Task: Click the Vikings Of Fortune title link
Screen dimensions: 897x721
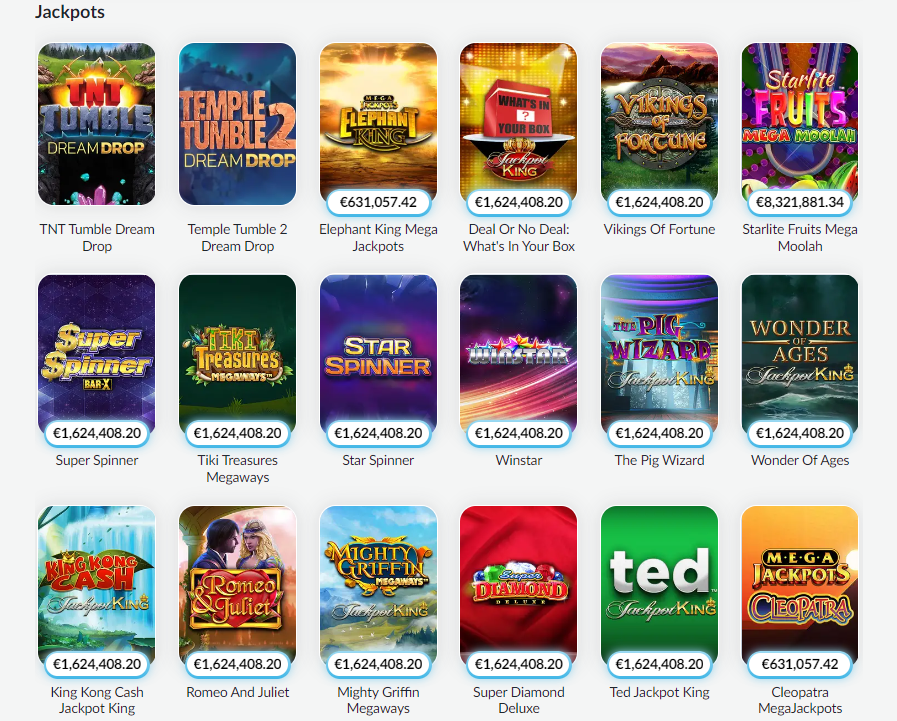Action: [660, 229]
